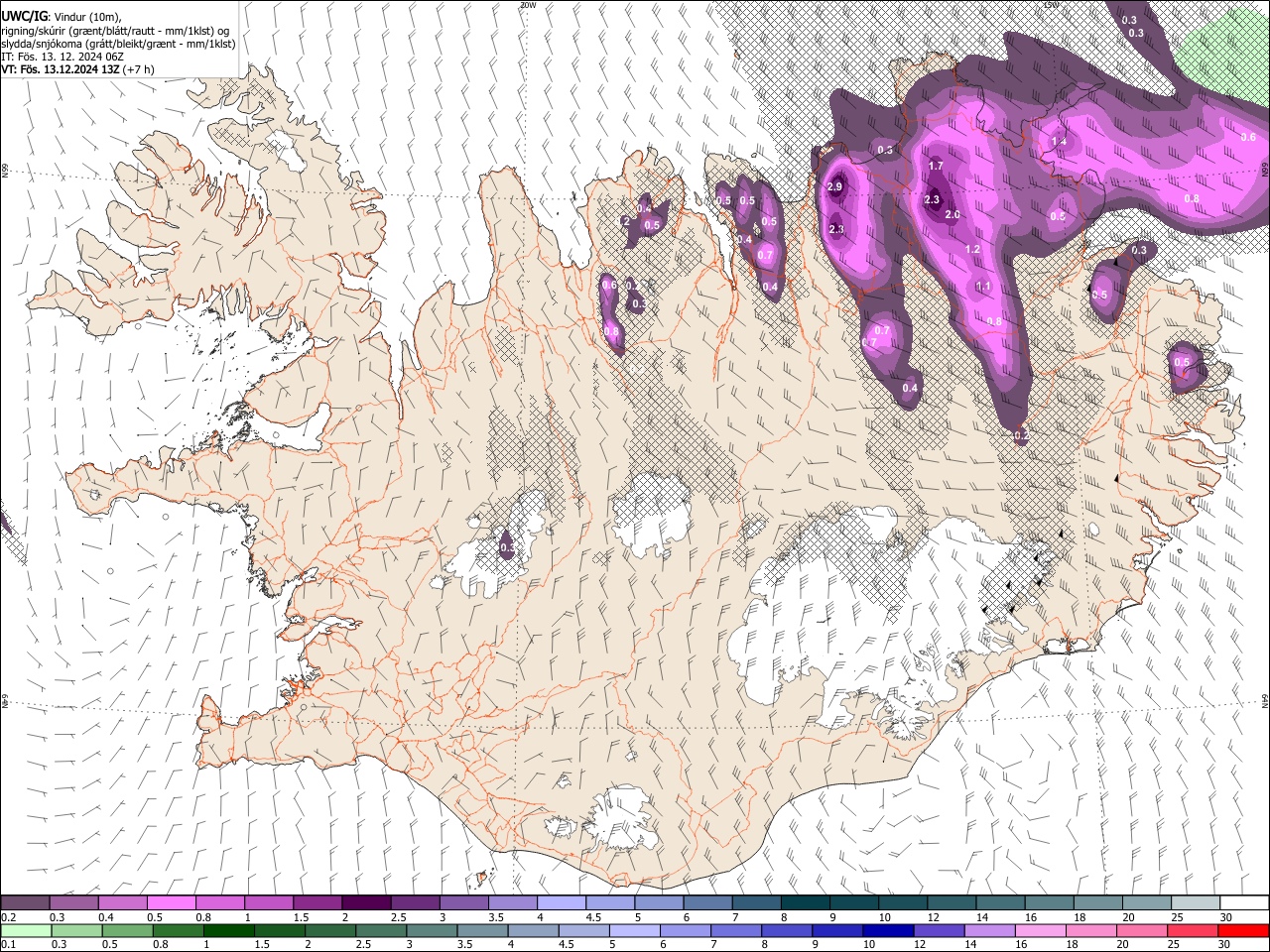Viewport: 1270px width, 952px height.
Task: Click the 2.9 snowfall maximum label
Action: coord(834,187)
